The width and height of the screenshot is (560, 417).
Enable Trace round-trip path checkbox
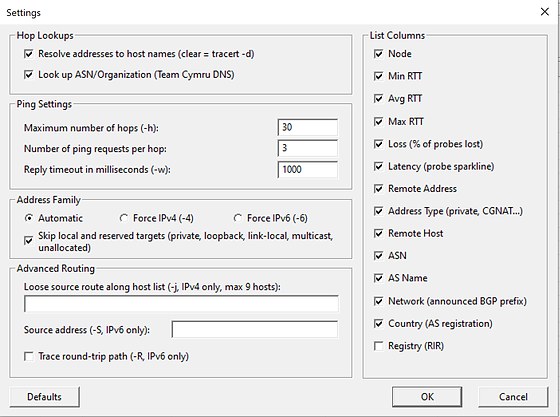(29, 356)
